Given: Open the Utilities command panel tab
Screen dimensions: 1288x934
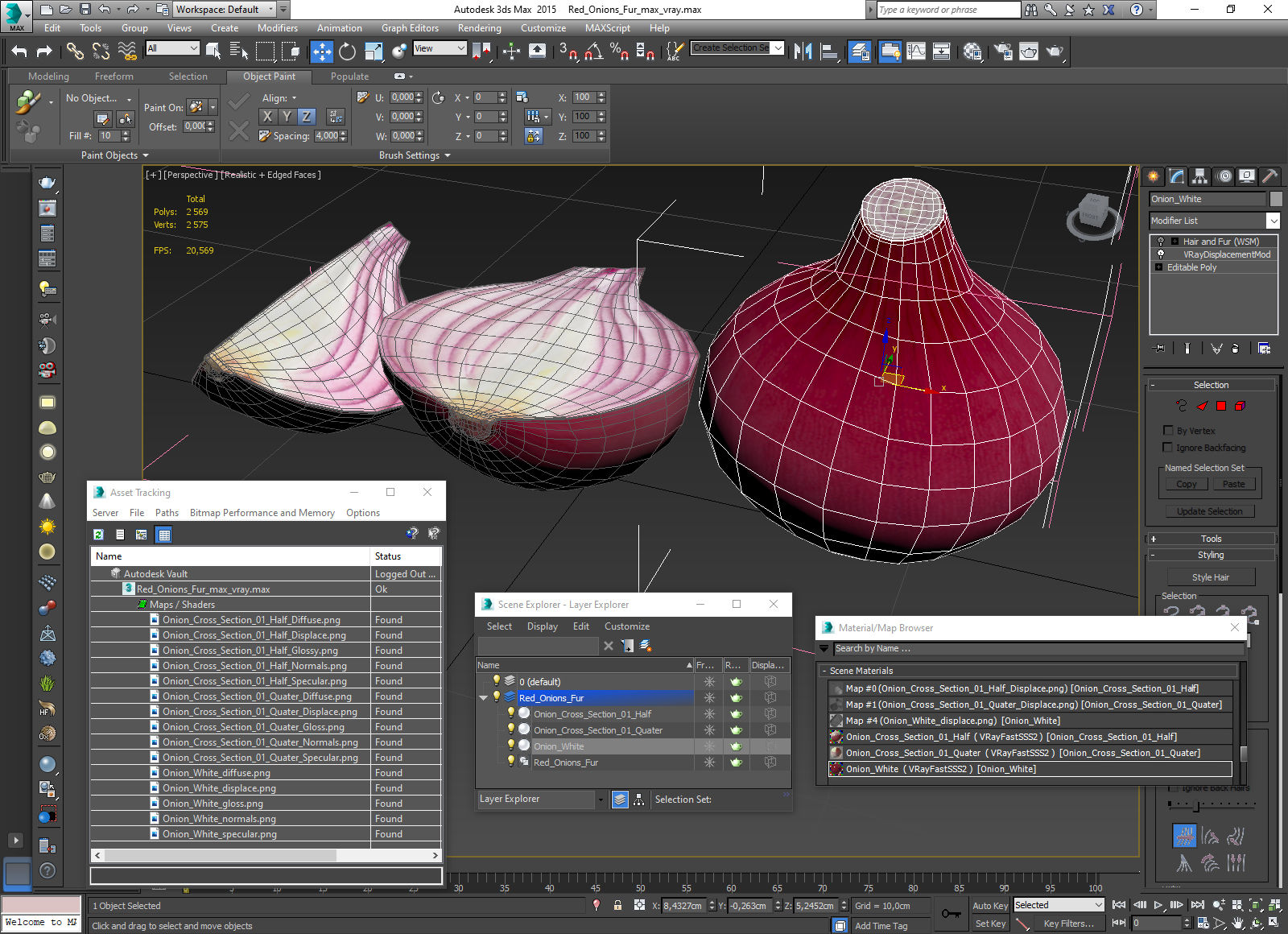Looking at the screenshot, I should pyautogui.click(x=1269, y=176).
